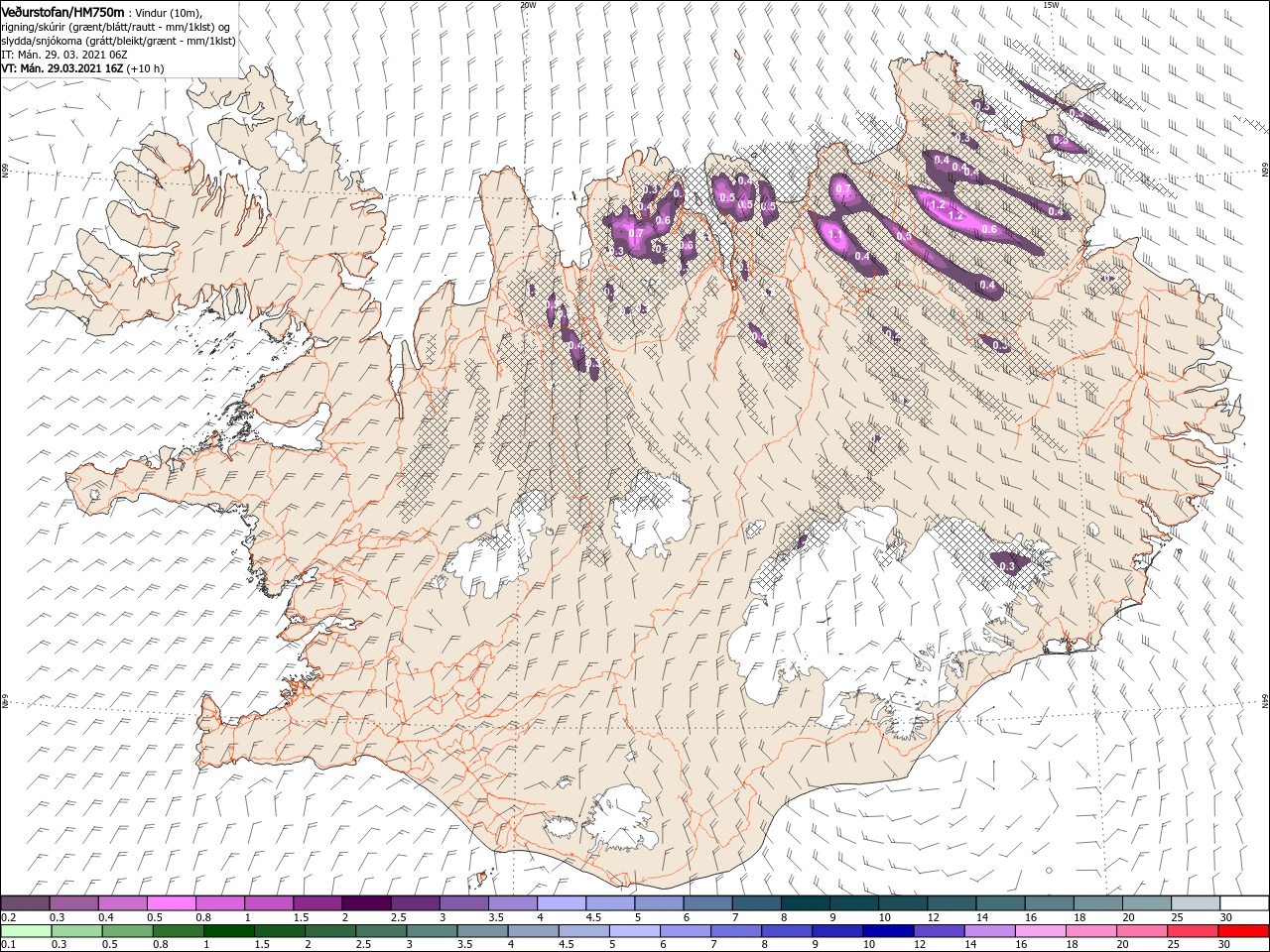Select the 1.5 deep purple swatch in the upper legend row

[317, 903]
